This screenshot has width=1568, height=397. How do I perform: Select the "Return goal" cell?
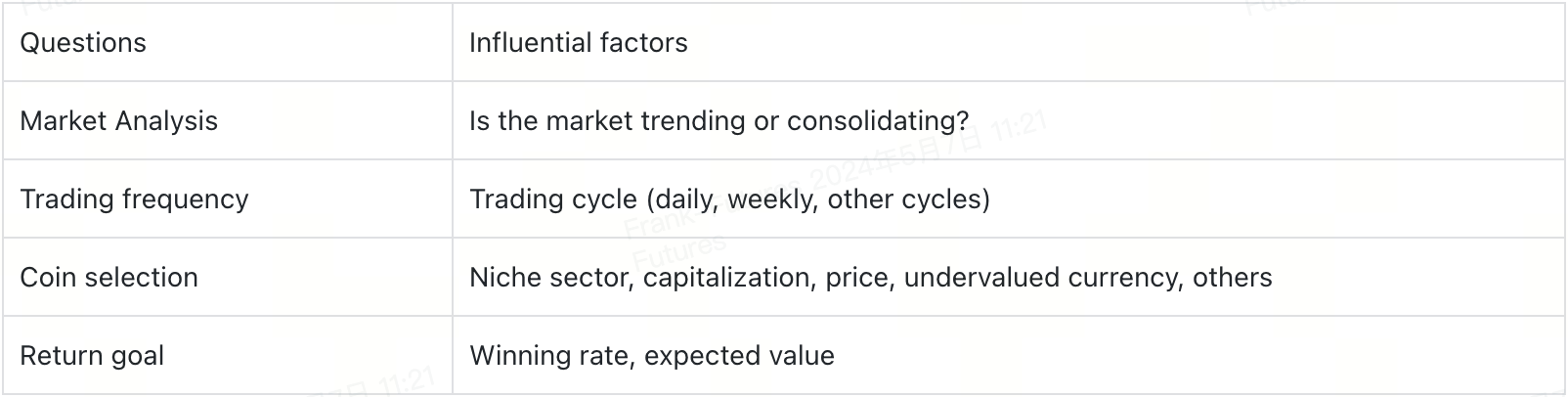click(92, 356)
